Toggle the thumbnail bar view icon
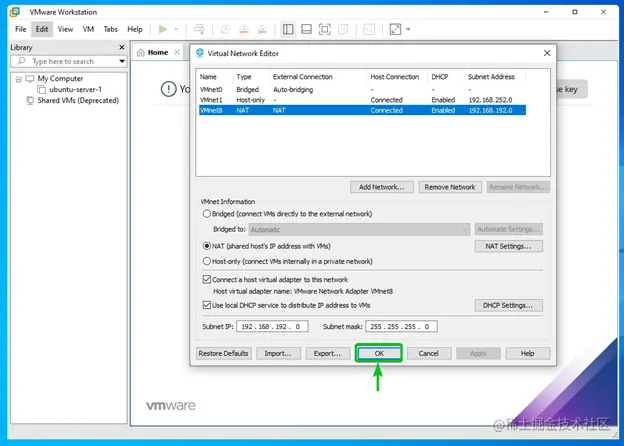This screenshot has width=624, height=446. [306, 29]
